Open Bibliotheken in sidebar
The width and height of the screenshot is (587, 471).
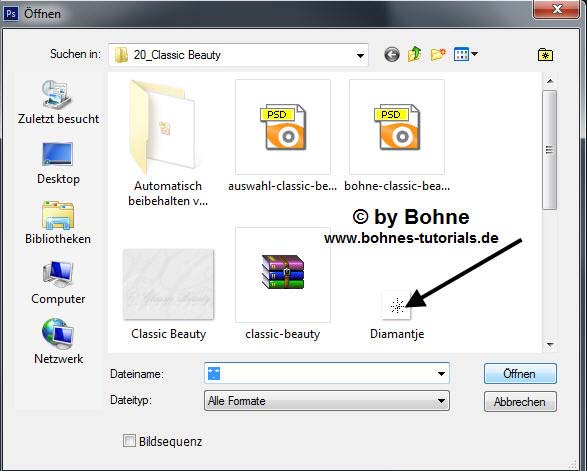click(58, 223)
